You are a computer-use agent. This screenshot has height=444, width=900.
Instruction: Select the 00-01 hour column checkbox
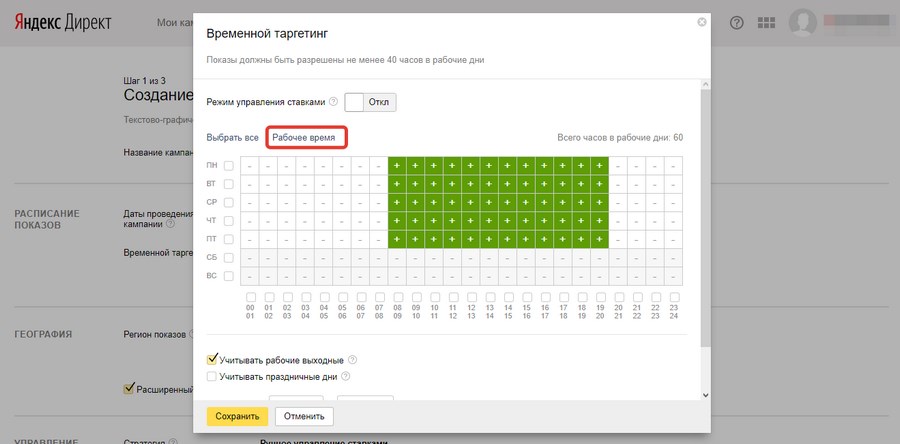[x=251, y=298]
